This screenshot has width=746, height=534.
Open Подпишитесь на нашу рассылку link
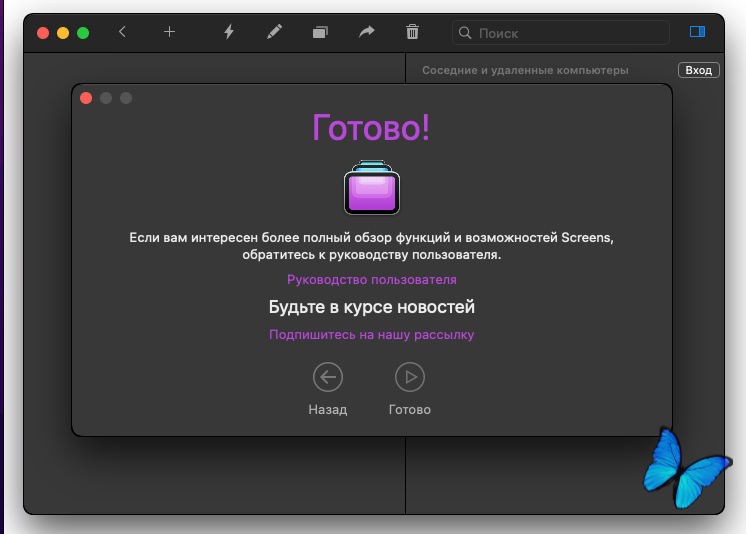[372, 335]
